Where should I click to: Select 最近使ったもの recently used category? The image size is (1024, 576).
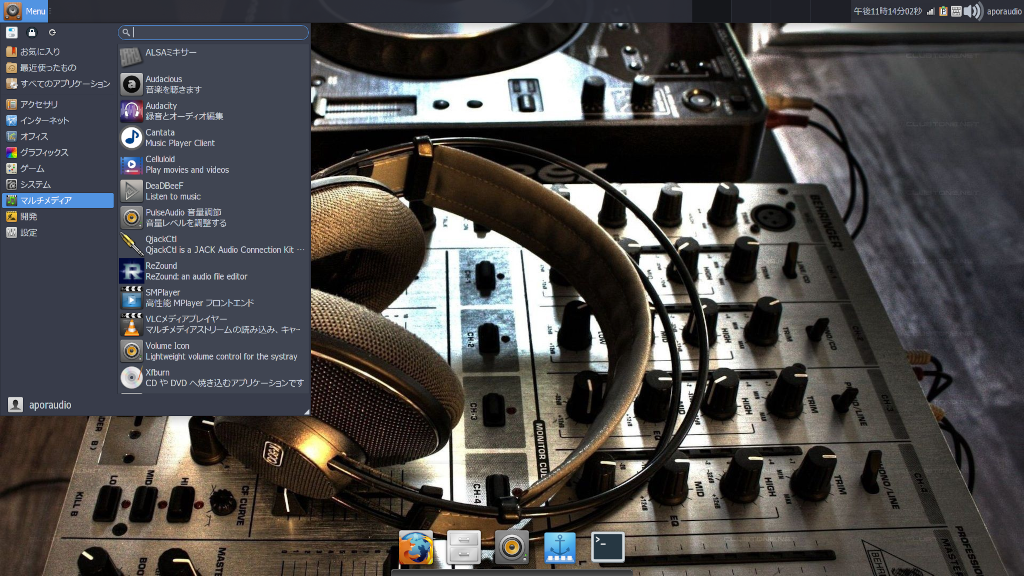[x=58, y=67]
